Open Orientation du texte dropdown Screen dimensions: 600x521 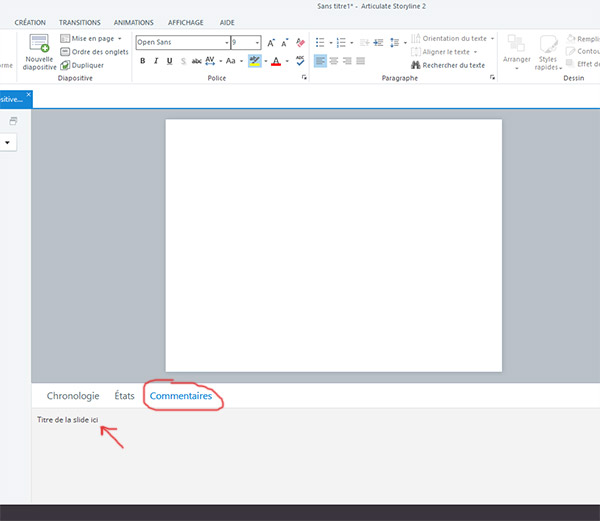453,39
